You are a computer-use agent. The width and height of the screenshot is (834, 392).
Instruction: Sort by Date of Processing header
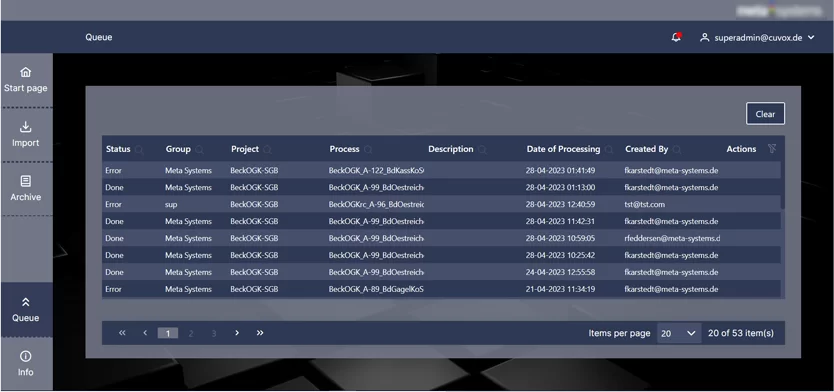coord(564,149)
